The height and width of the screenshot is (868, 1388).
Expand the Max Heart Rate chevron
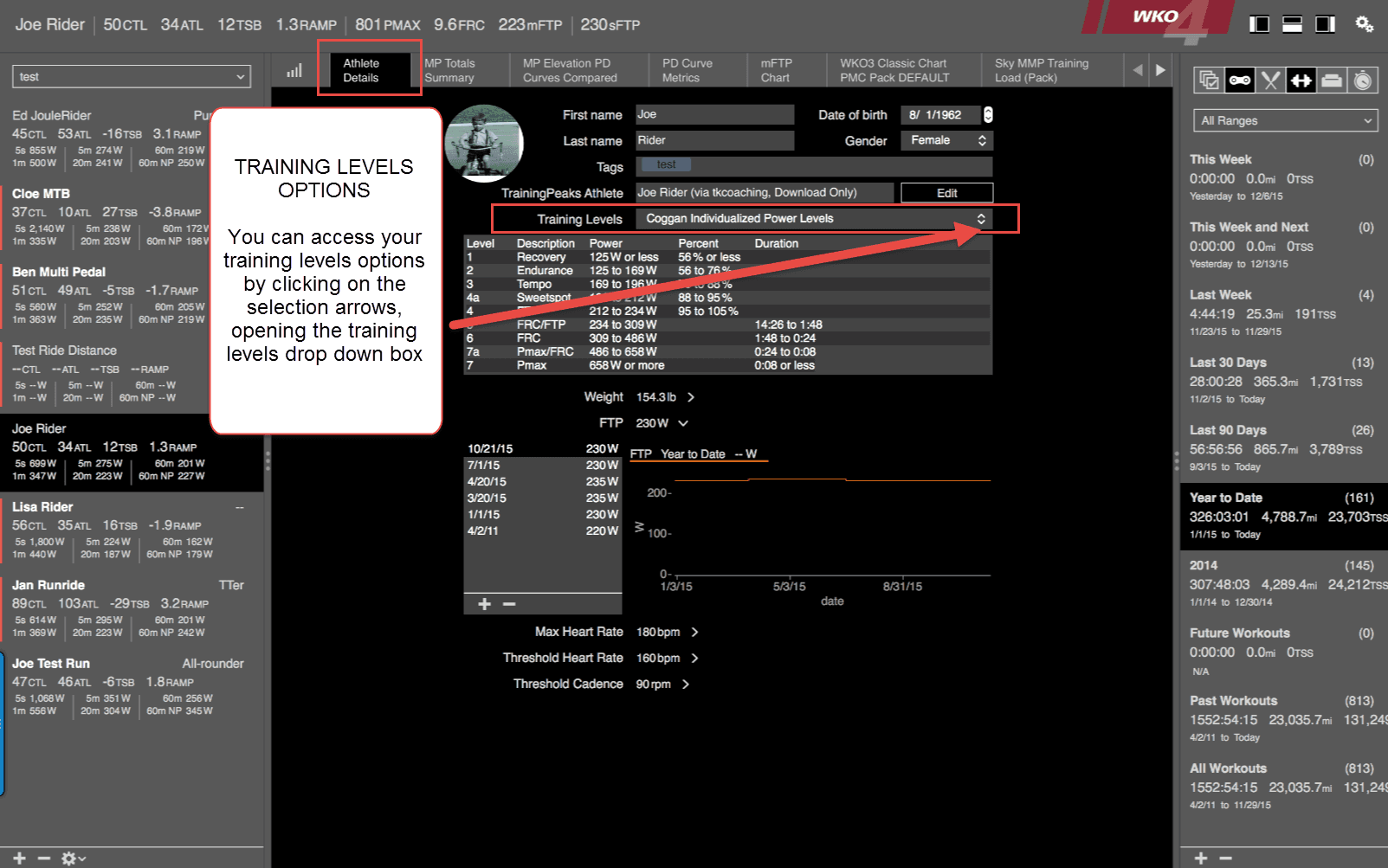click(694, 633)
